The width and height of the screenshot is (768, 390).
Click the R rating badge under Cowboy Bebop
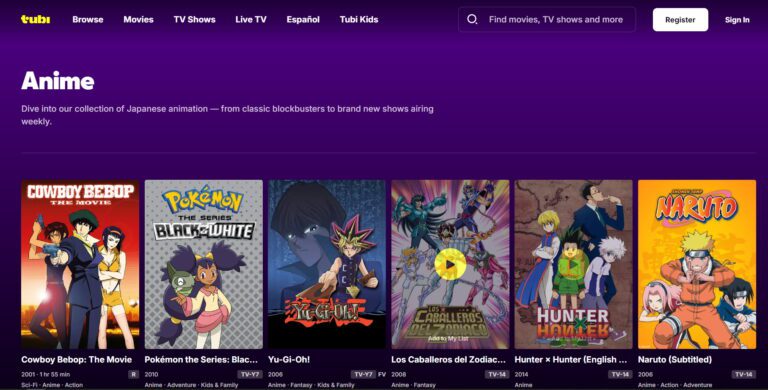133,374
